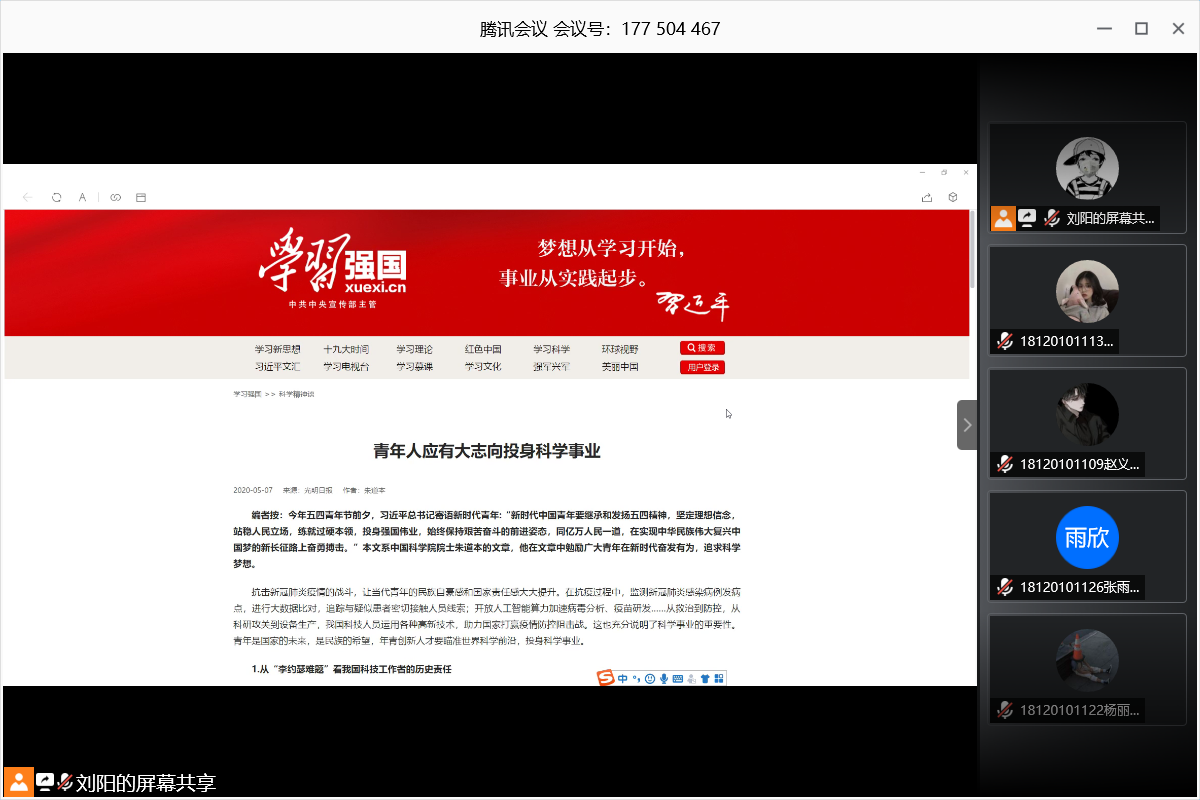Click the browser back arrow icon
The width and height of the screenshot is (1200, 800).
pyautogui.click(x=27, y=198)
